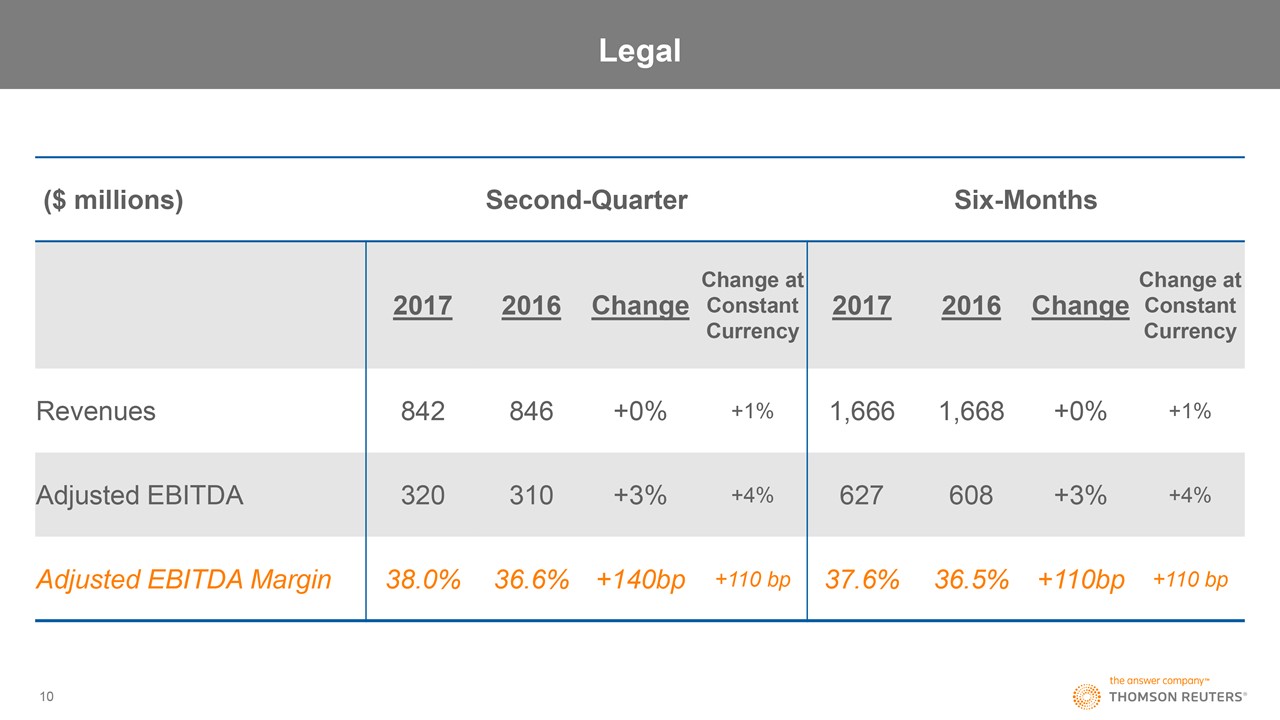The image size is (1280, 720).
Task: Click the 842 revenue value
Action: click(x=422, y=411)
